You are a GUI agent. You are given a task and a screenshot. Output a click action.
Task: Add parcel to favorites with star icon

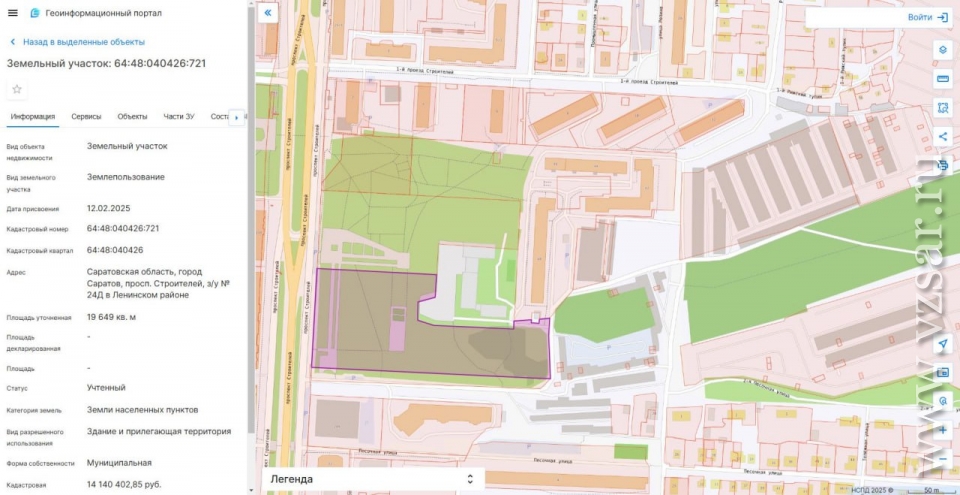click(17, 89)
